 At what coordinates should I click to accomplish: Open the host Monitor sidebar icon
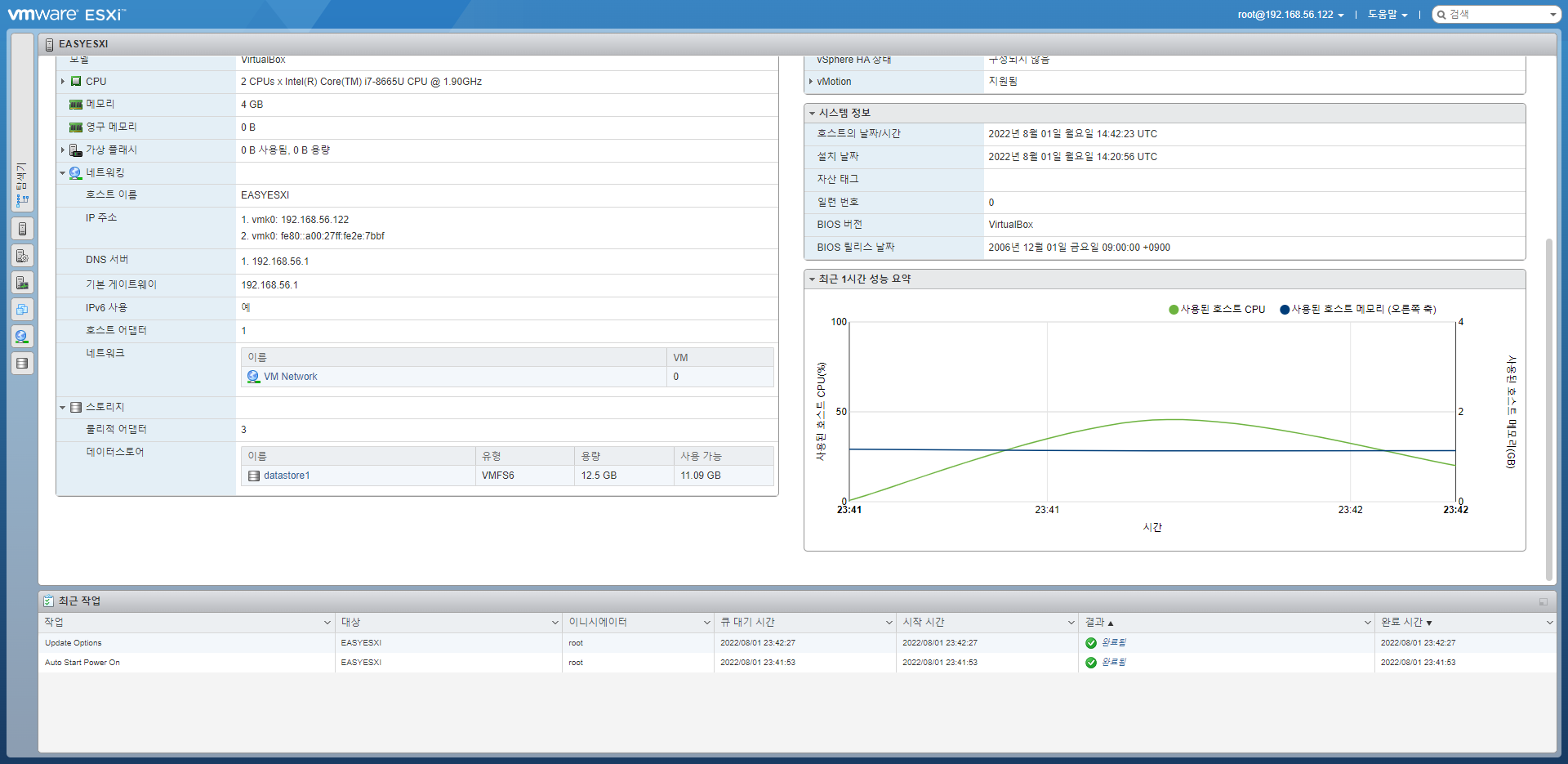click(x=22, y=283)
